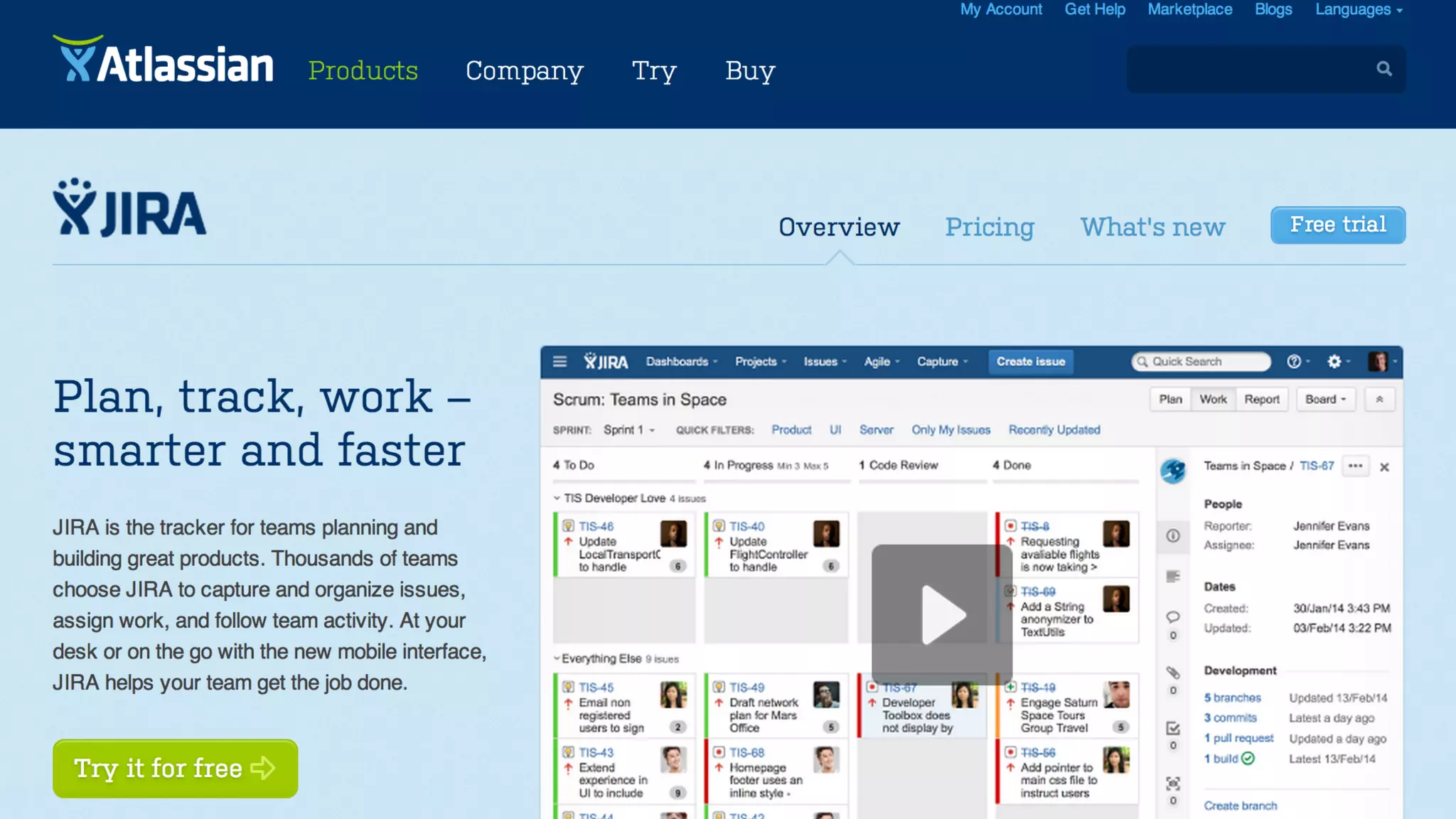Click the search magnifier icon
This screenshot has width=1456, height=819.
(x=1383, y=69)
